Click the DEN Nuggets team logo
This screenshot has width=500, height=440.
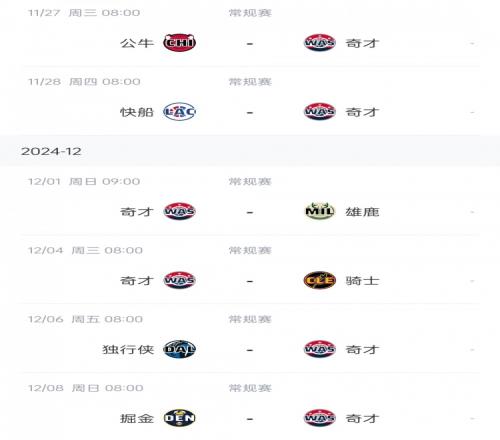[179, 418]
